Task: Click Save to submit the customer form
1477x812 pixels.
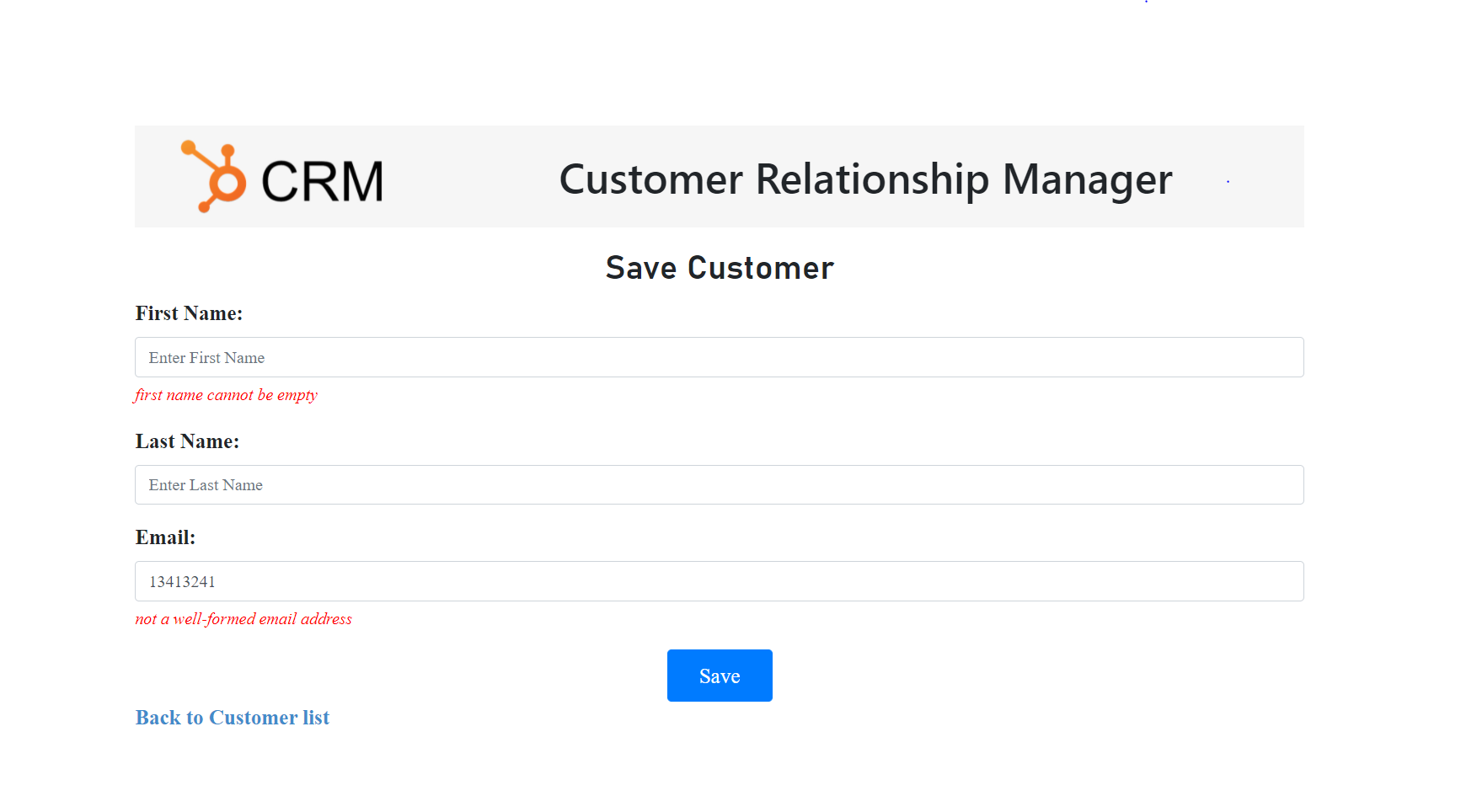Action: [719, 675]
